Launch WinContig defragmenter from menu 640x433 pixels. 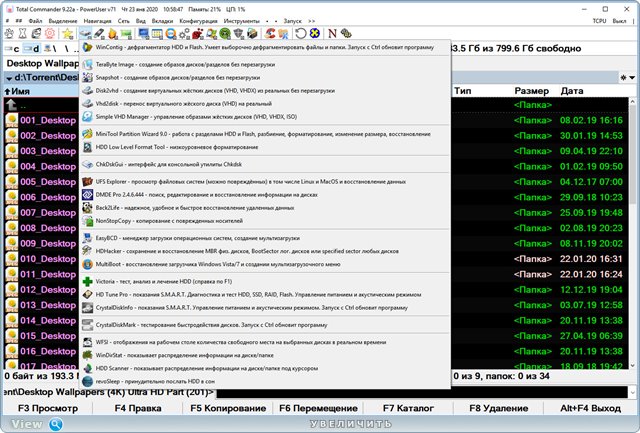(x=265, y=47)
